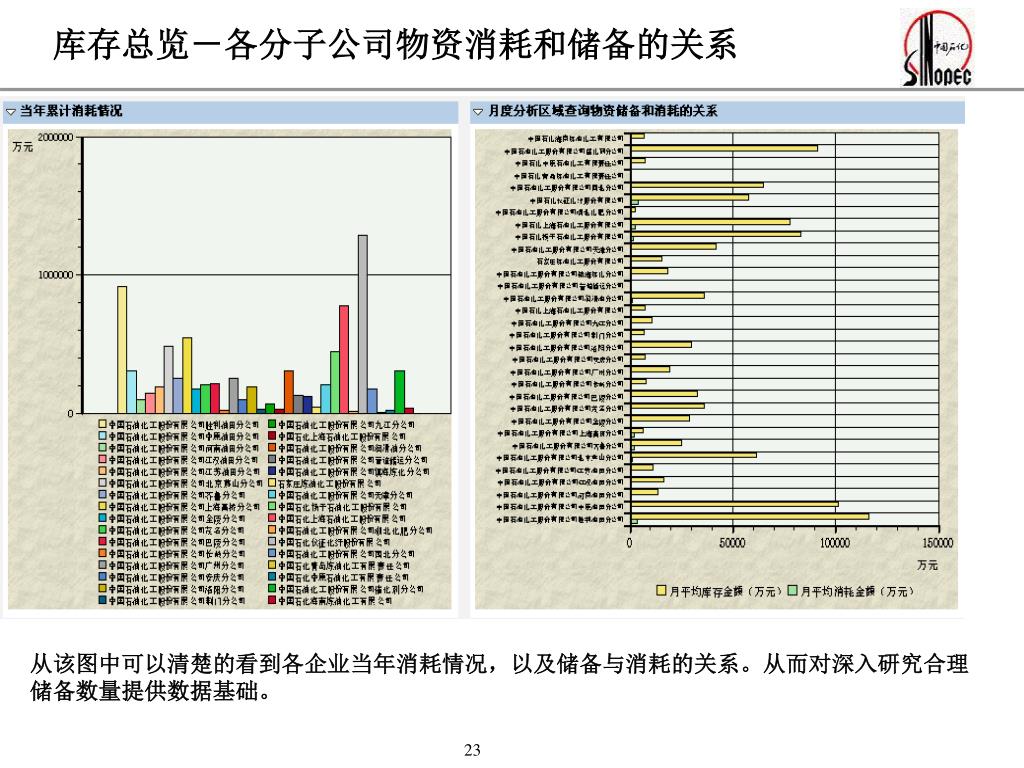
Task: Select the 金陵分公司 cyan legend swatch
Action: pos(103,519)
